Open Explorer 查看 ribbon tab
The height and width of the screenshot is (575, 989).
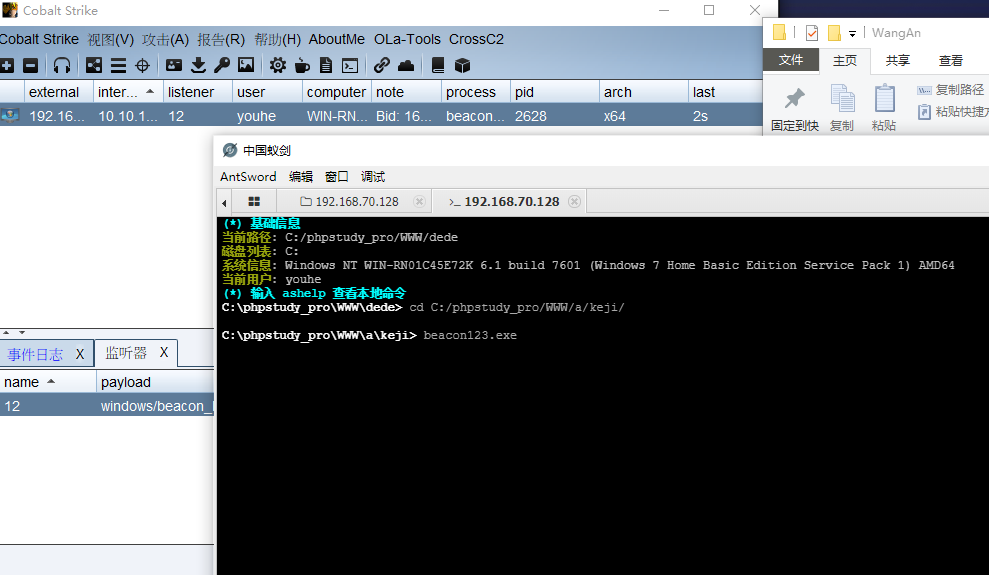[x=951, y=61]
